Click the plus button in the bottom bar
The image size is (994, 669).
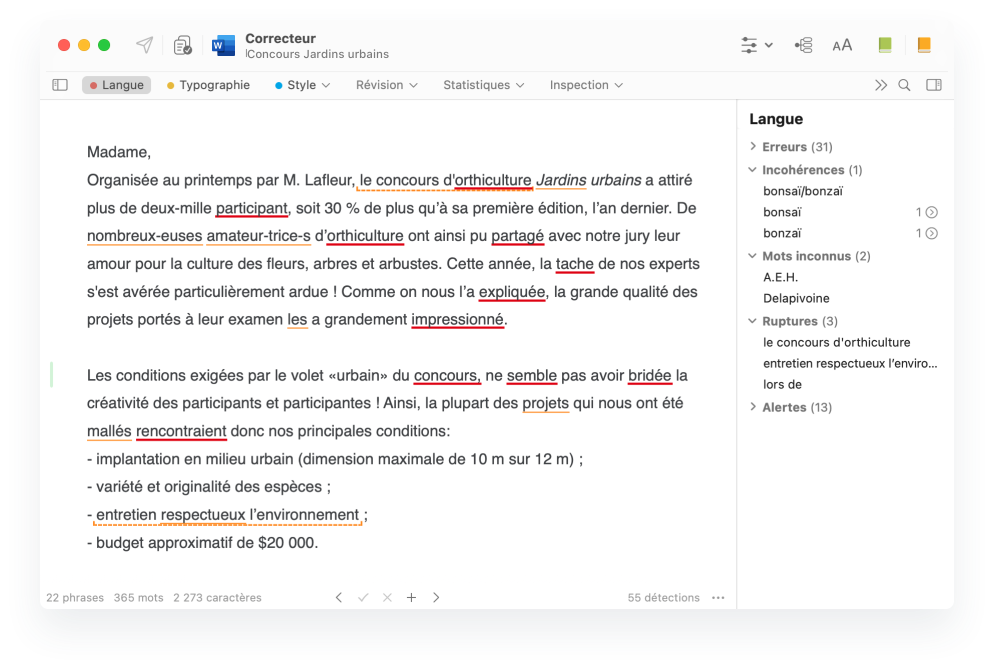tap(411, 598)
